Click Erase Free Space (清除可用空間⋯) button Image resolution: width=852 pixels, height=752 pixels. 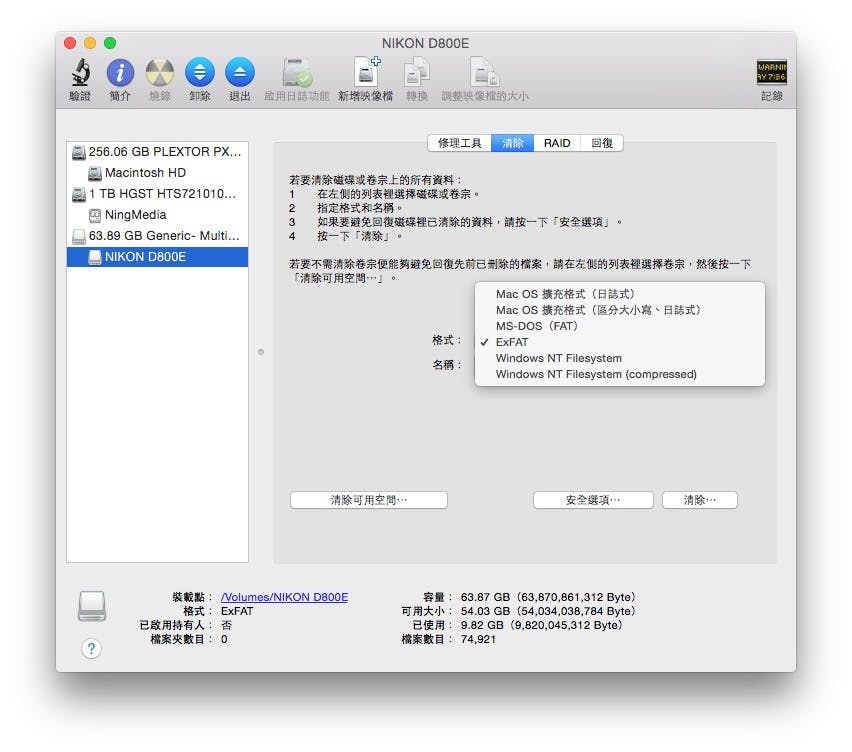click(369, 500)
